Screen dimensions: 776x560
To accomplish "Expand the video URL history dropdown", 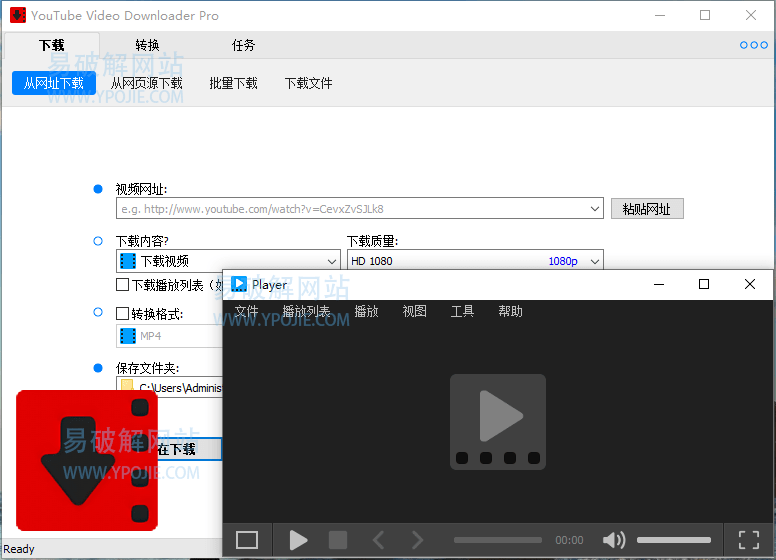I will (595, 209).
